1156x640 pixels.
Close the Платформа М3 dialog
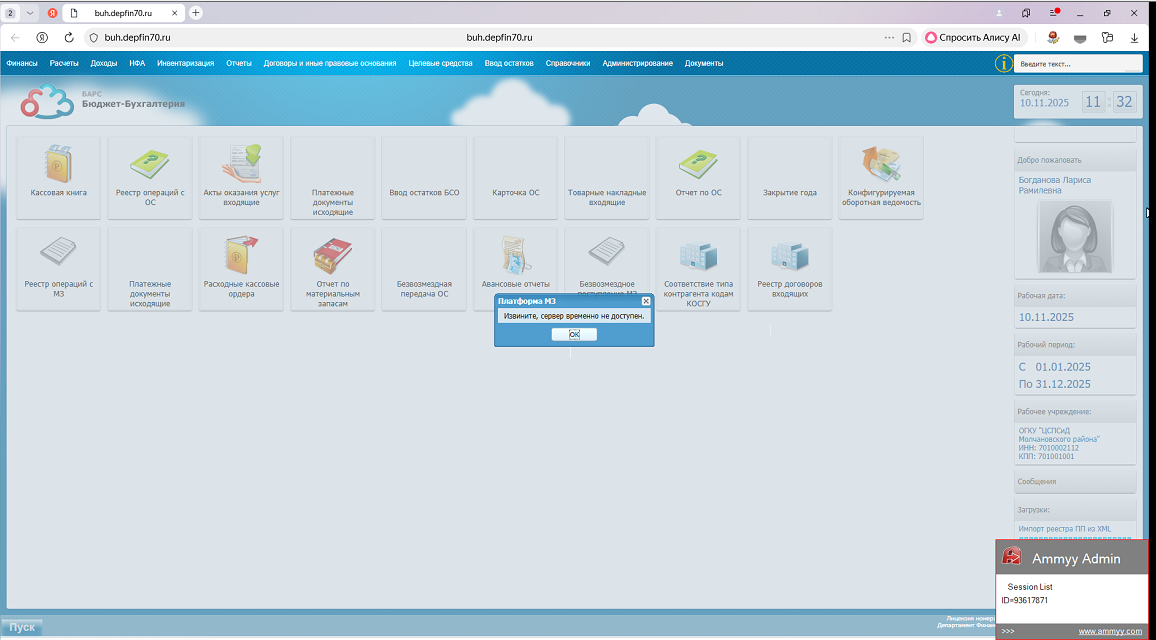646,301
